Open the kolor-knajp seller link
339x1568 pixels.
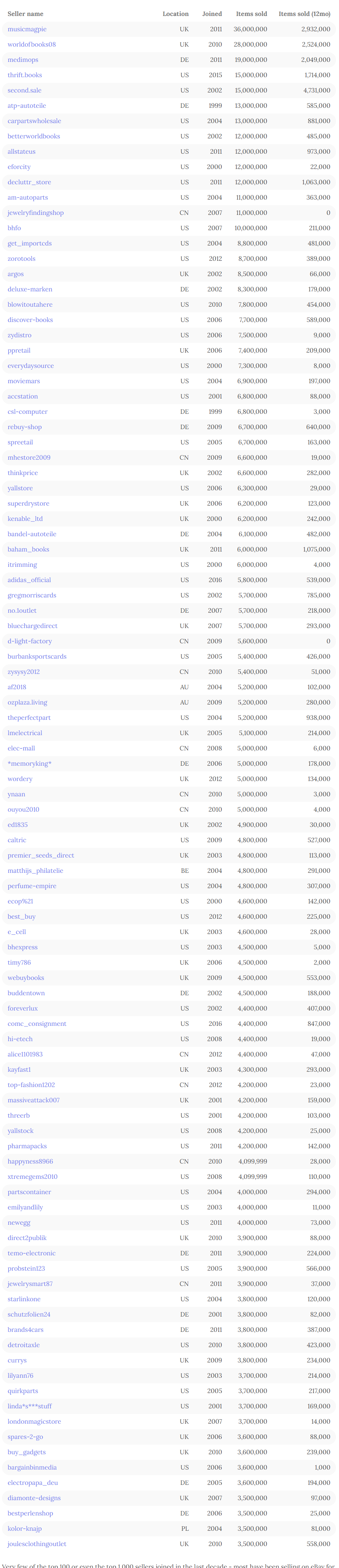click(x=24, y=1528)
